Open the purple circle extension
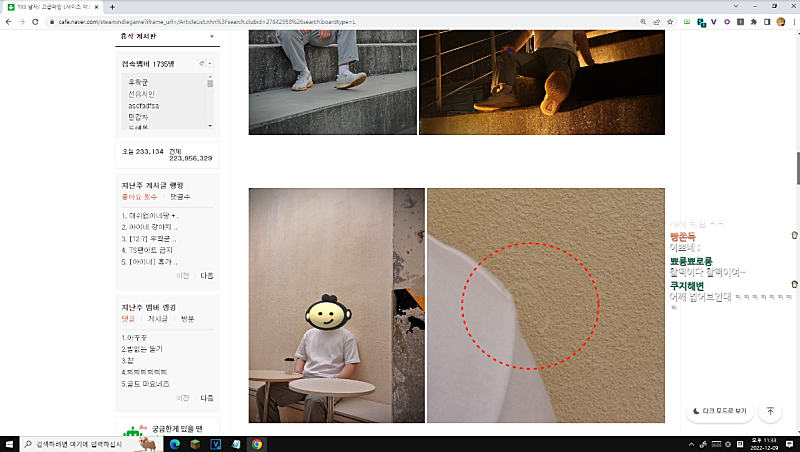The width and height of the screenshot is (800, 452). (727, 22)
